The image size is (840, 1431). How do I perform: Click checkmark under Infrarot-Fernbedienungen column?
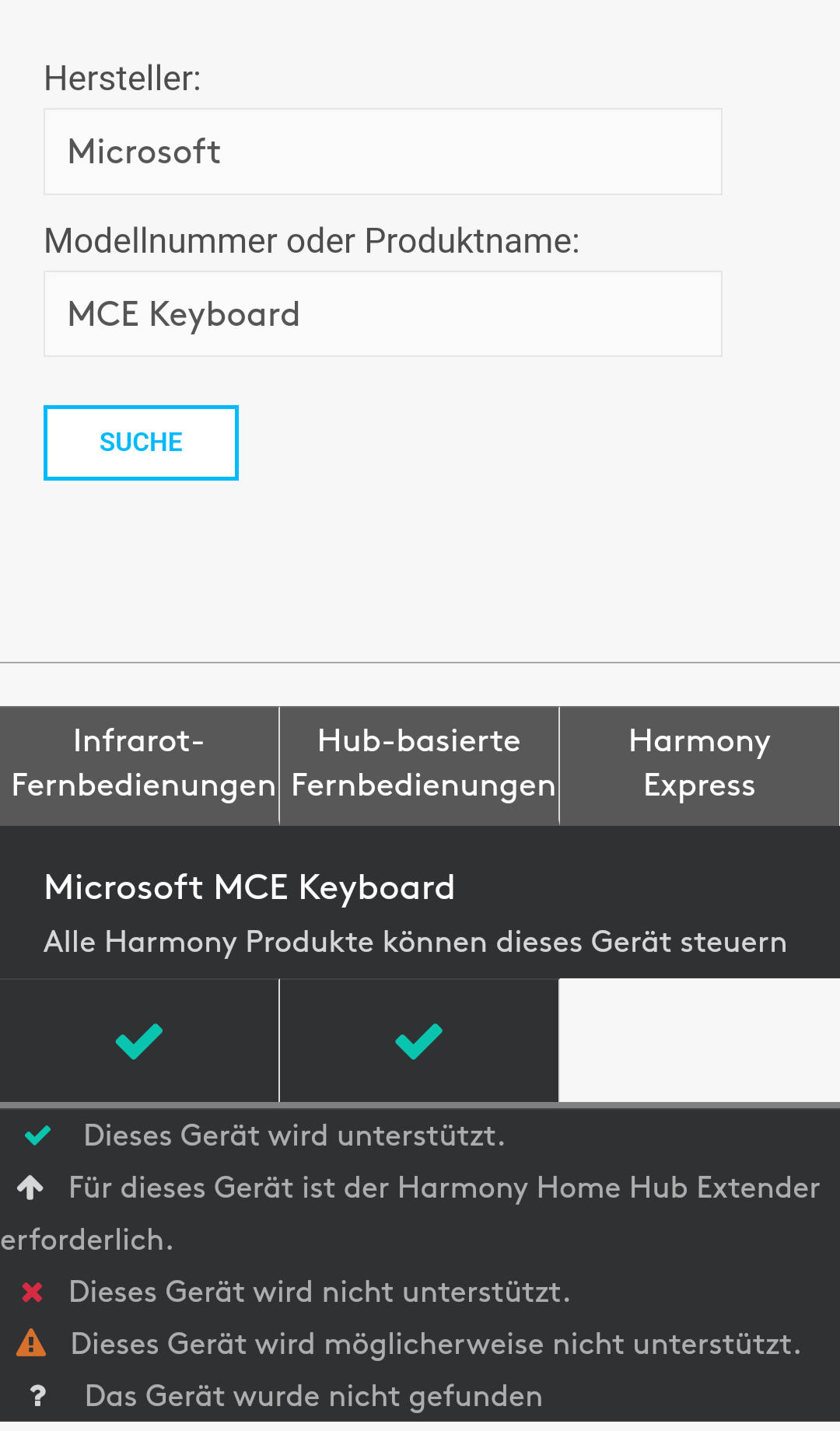pyautogui.click(x=139, y=1041)
